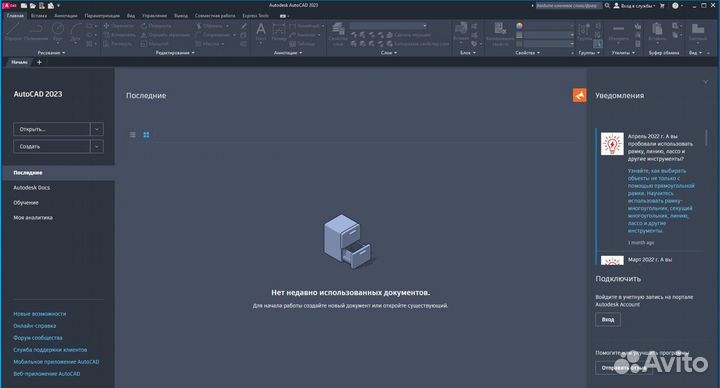Expand the Открыть button dropdown arrow
Viewport: 720px width, 388px height.
97,129
